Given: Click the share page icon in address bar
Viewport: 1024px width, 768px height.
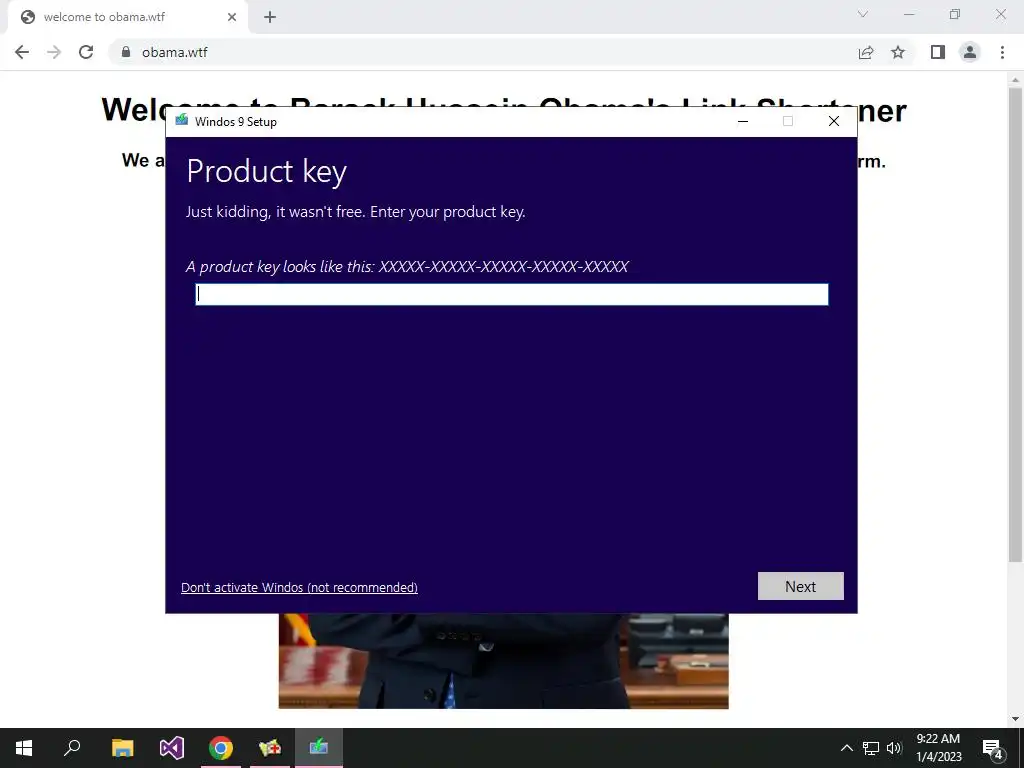Looking at the screenshot, I should (866, 52).
